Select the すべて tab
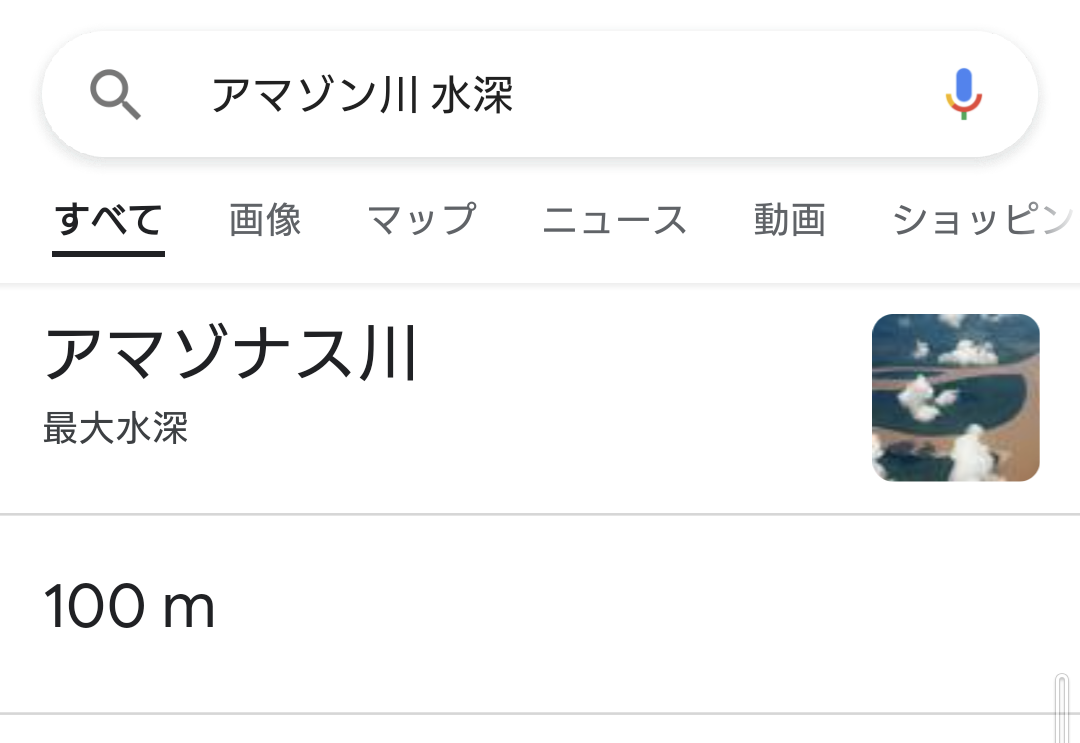The height and width of the screenshot is (743, 1080). [108, 219]
